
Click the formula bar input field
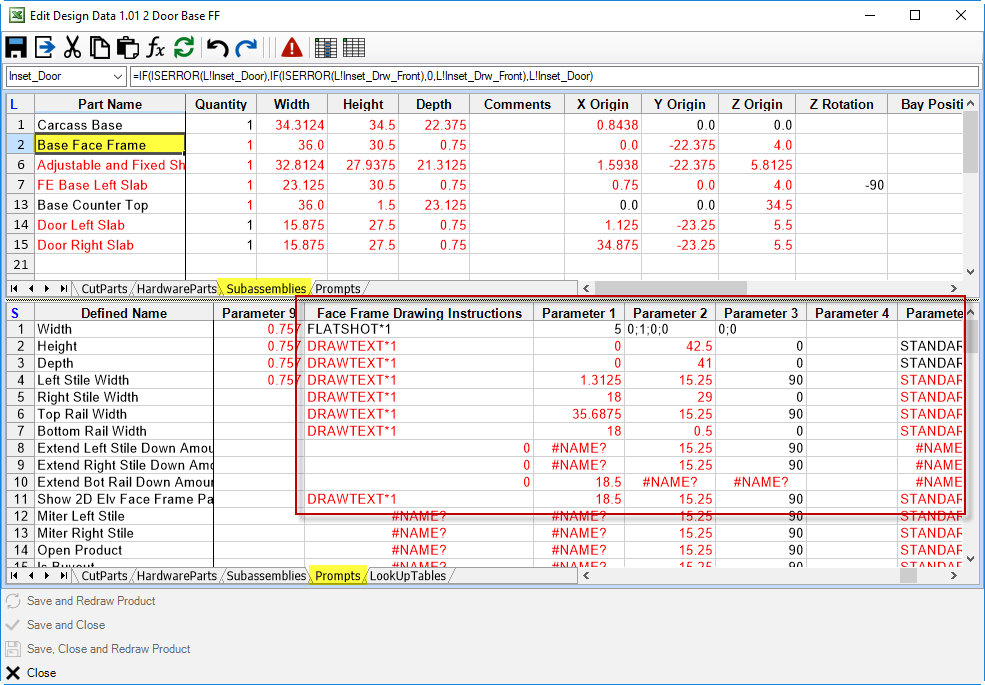pyautogui.click(x=553, y=77)
